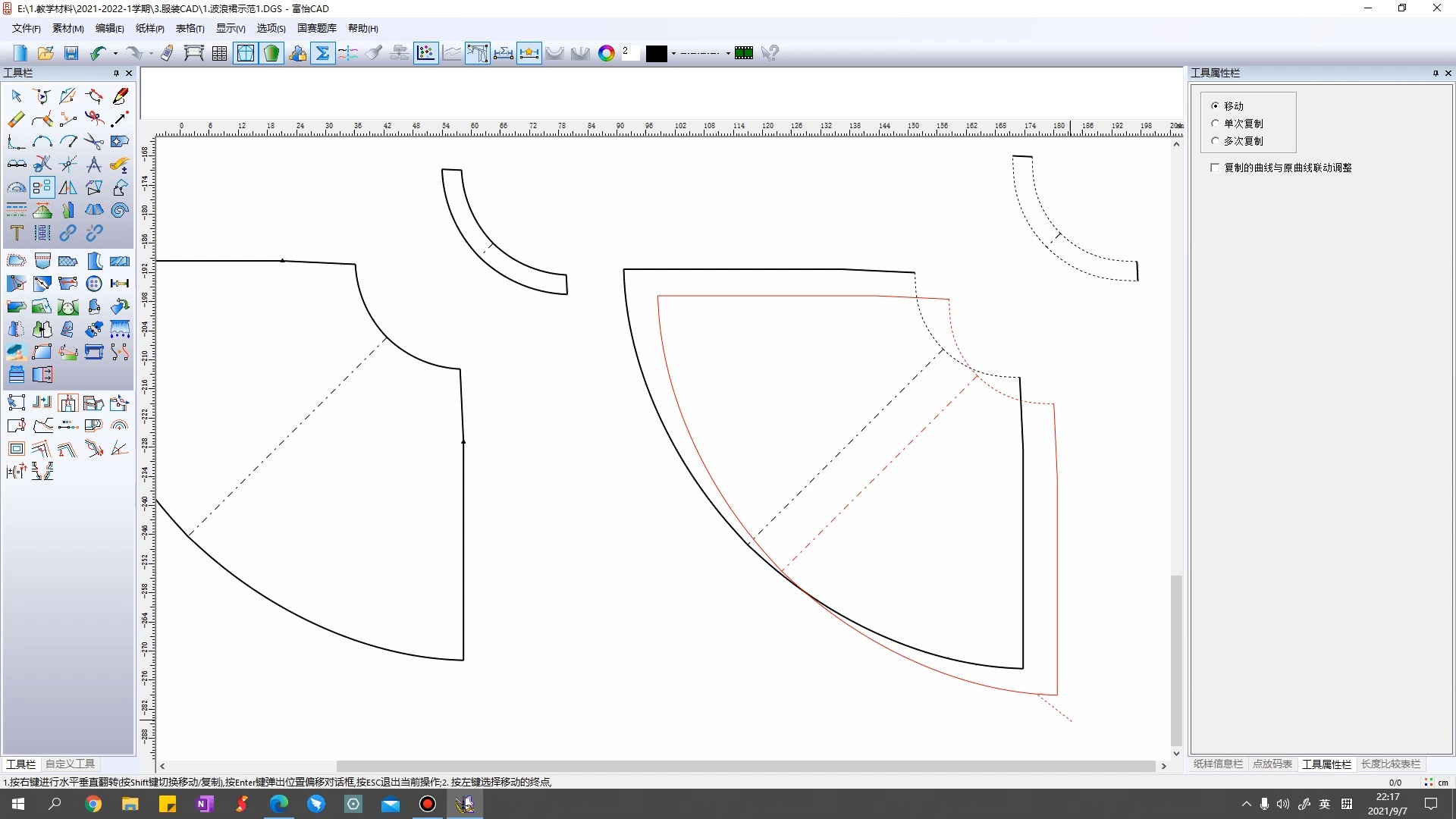Open the color wheel picker
The width and height of the screenshot is (1456, 819).
click(x=606, y=53)
